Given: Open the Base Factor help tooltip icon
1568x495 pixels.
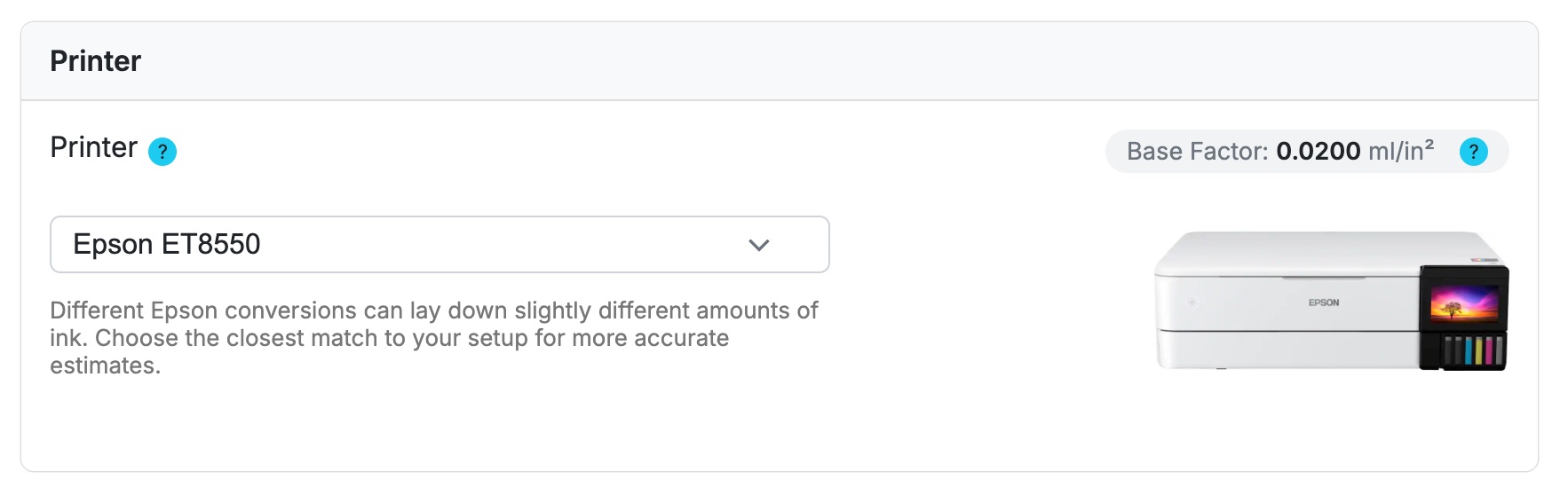Looking at the screenshot, I should (x=1473, y=152).
